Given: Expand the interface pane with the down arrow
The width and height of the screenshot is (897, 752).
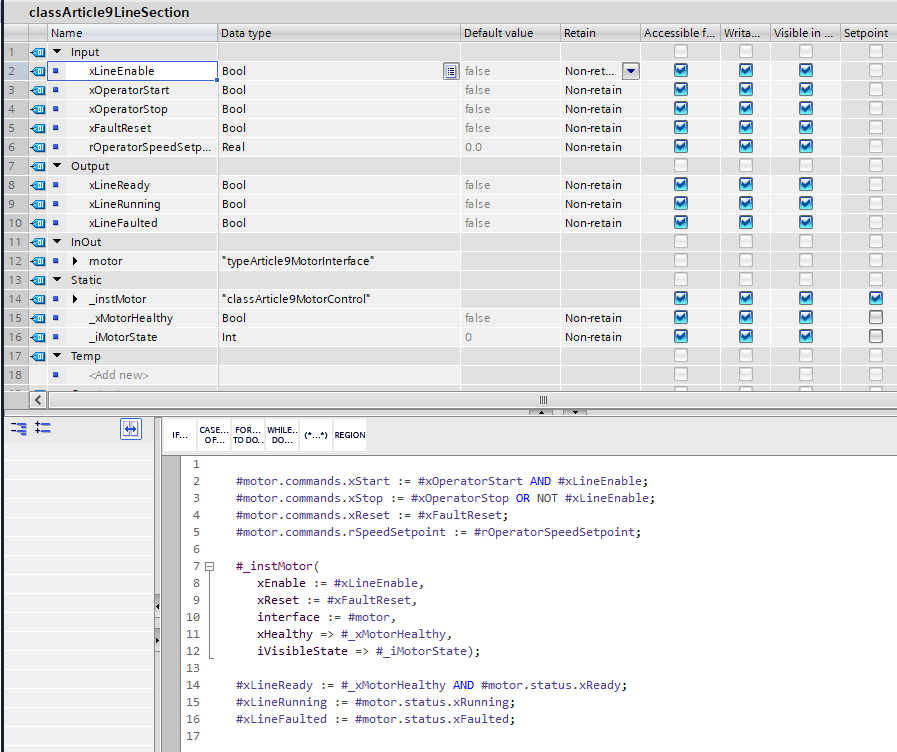Looking at the screenshot, I should click(x=575, y=412).
